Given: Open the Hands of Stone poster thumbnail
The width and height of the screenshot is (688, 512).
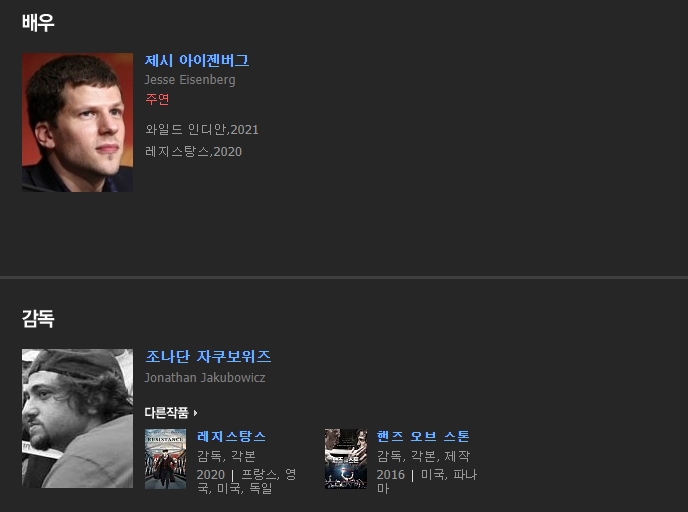Looking at the screenshot, I should click(346, 459).
